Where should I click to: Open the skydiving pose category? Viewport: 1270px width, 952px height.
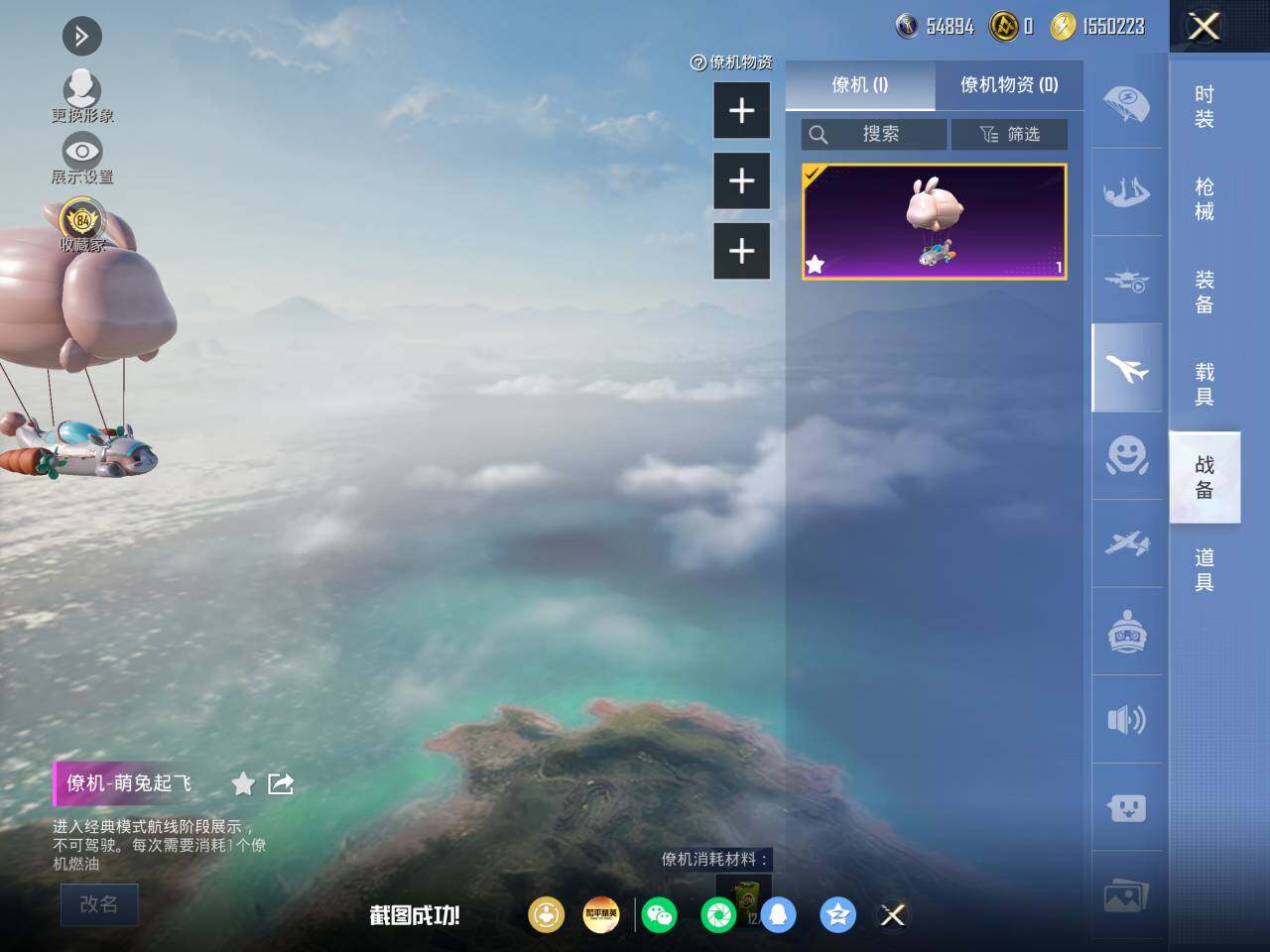1127,191
